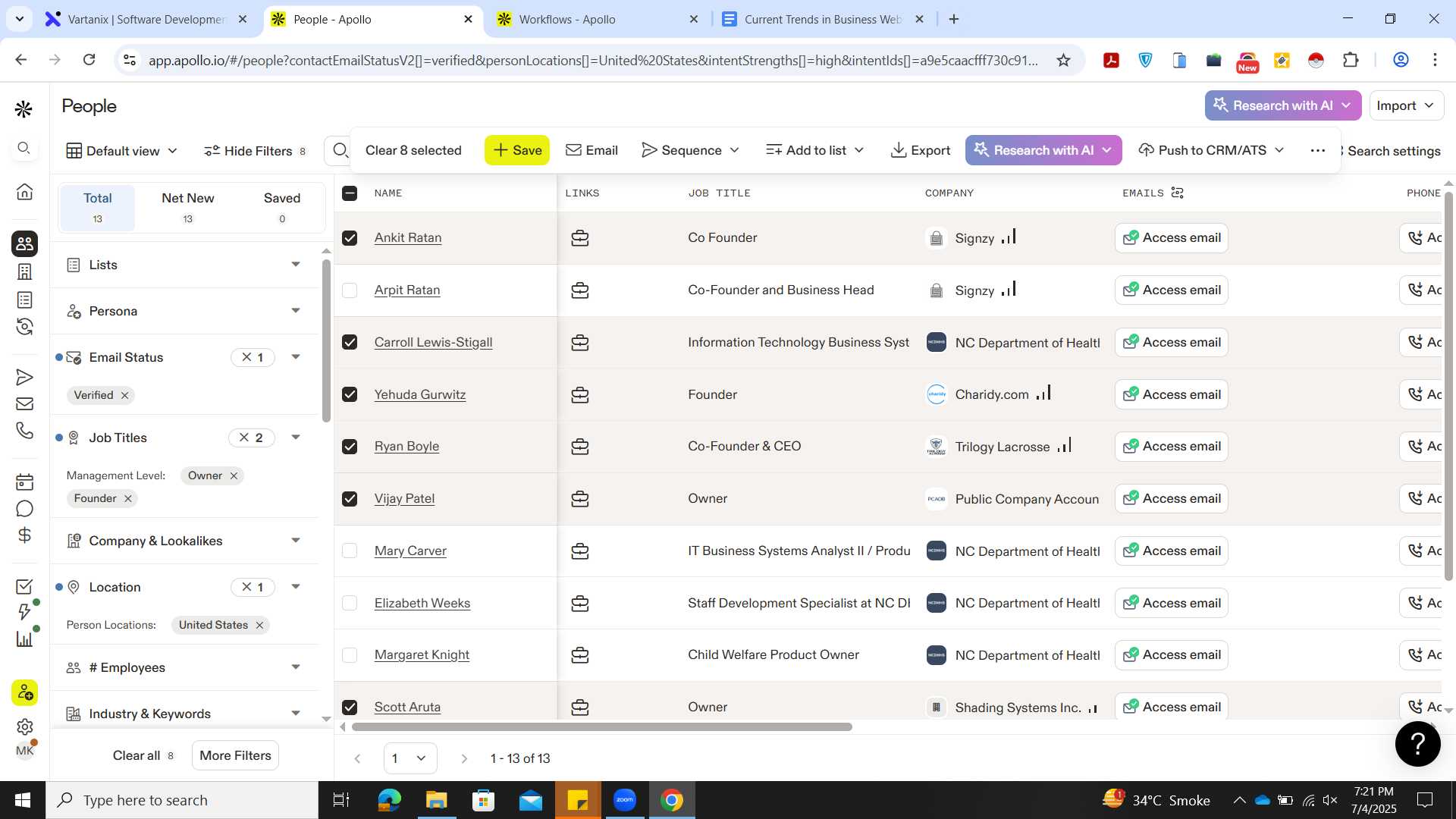Viewport: 1456px width, 819px height.
Task: Uncheck Carroll Lewis-Stigall checkbox
Action: [350, 342]
